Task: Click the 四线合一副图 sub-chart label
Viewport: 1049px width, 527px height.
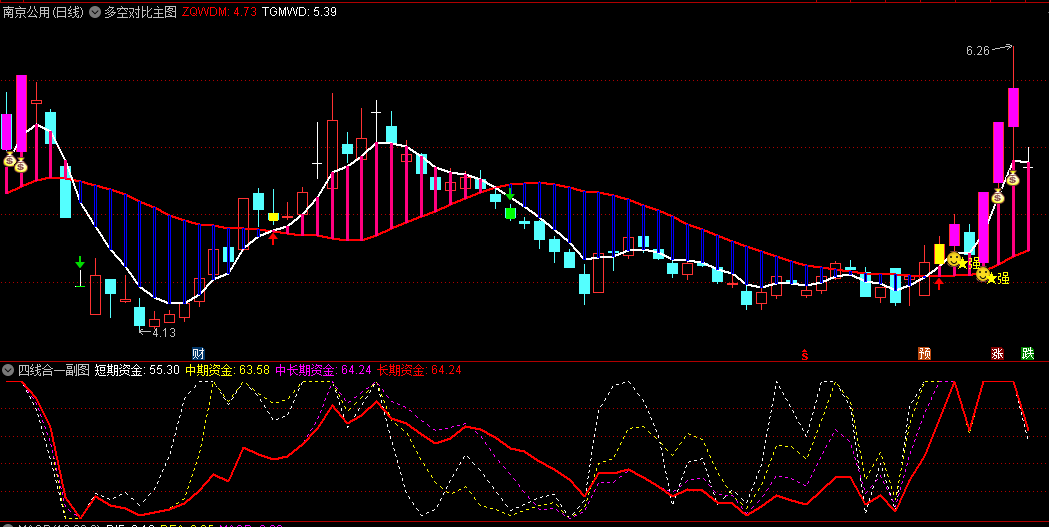Action: (53, 370)
